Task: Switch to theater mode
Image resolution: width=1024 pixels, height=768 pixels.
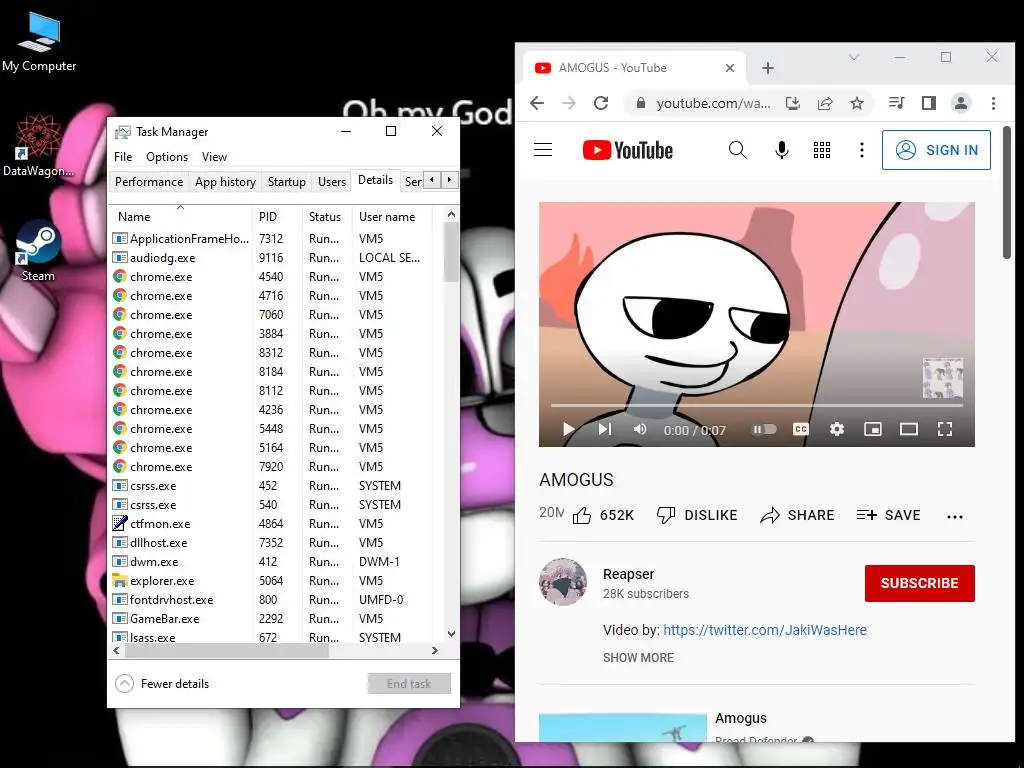Action: coord(908,429)
